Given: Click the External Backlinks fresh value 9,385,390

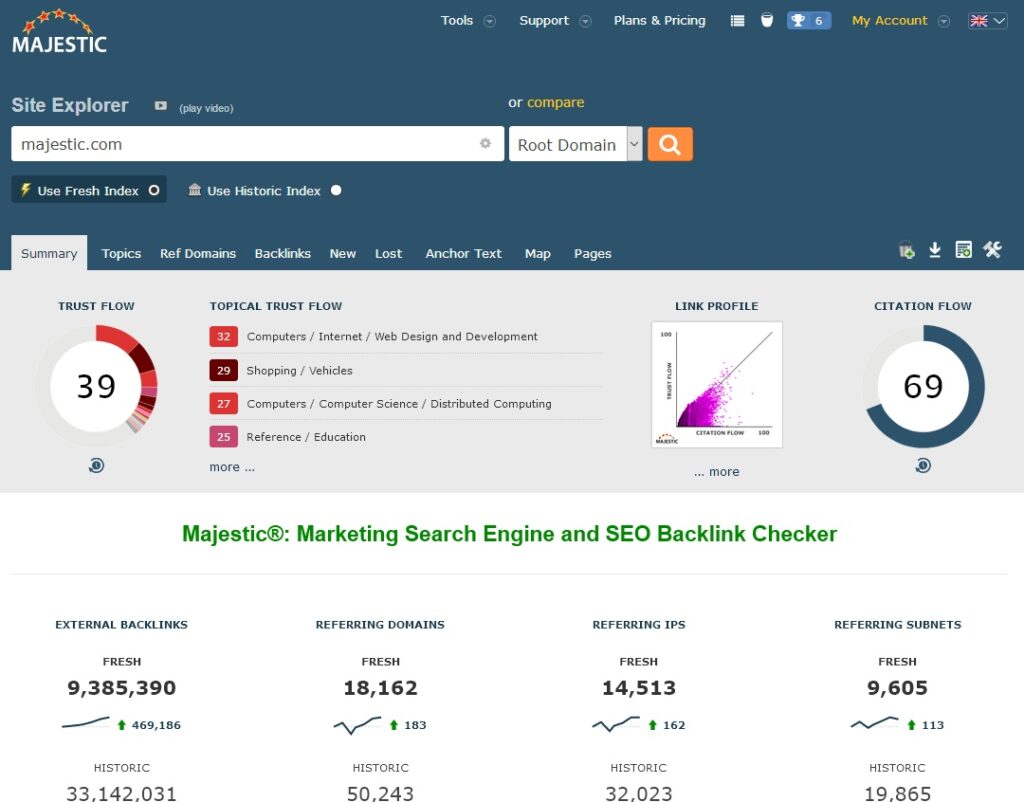Looking at the screenshot, I should click(x=121, y=688).
